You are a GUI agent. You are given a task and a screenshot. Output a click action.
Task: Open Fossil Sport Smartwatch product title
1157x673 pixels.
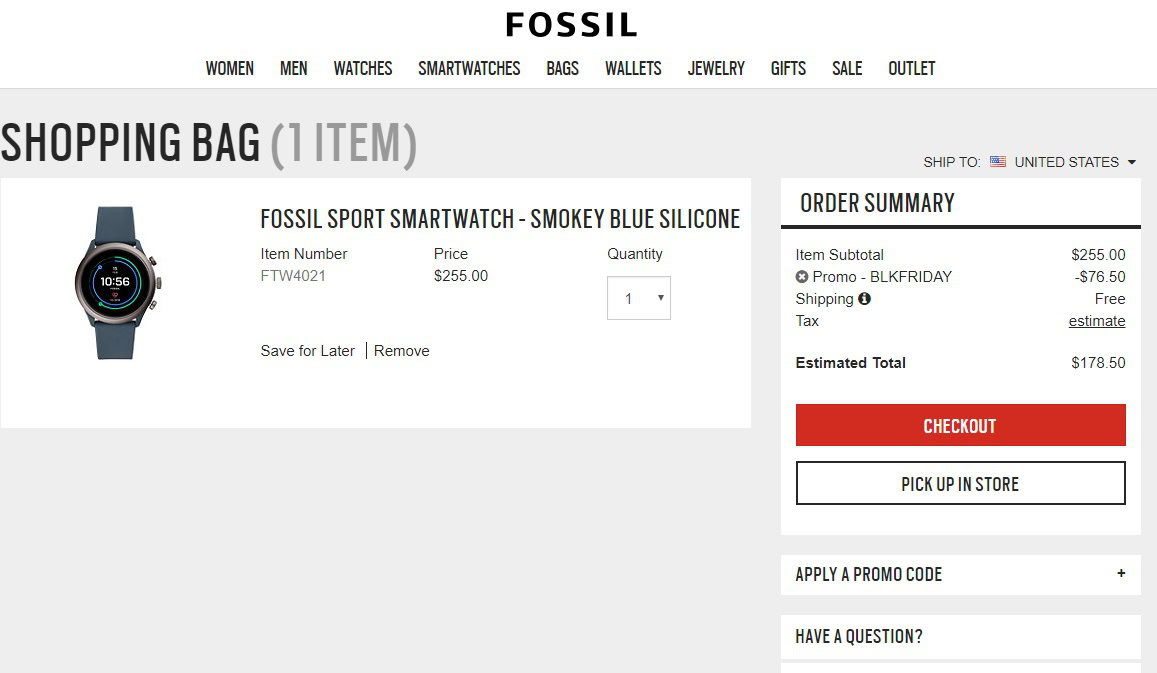pos(500,219)
